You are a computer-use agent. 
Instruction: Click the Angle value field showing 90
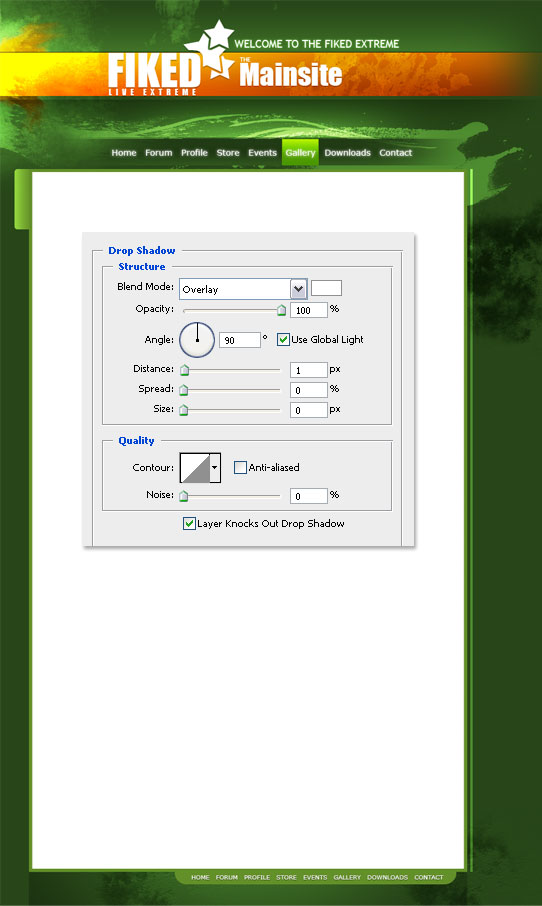pos(240,340)
